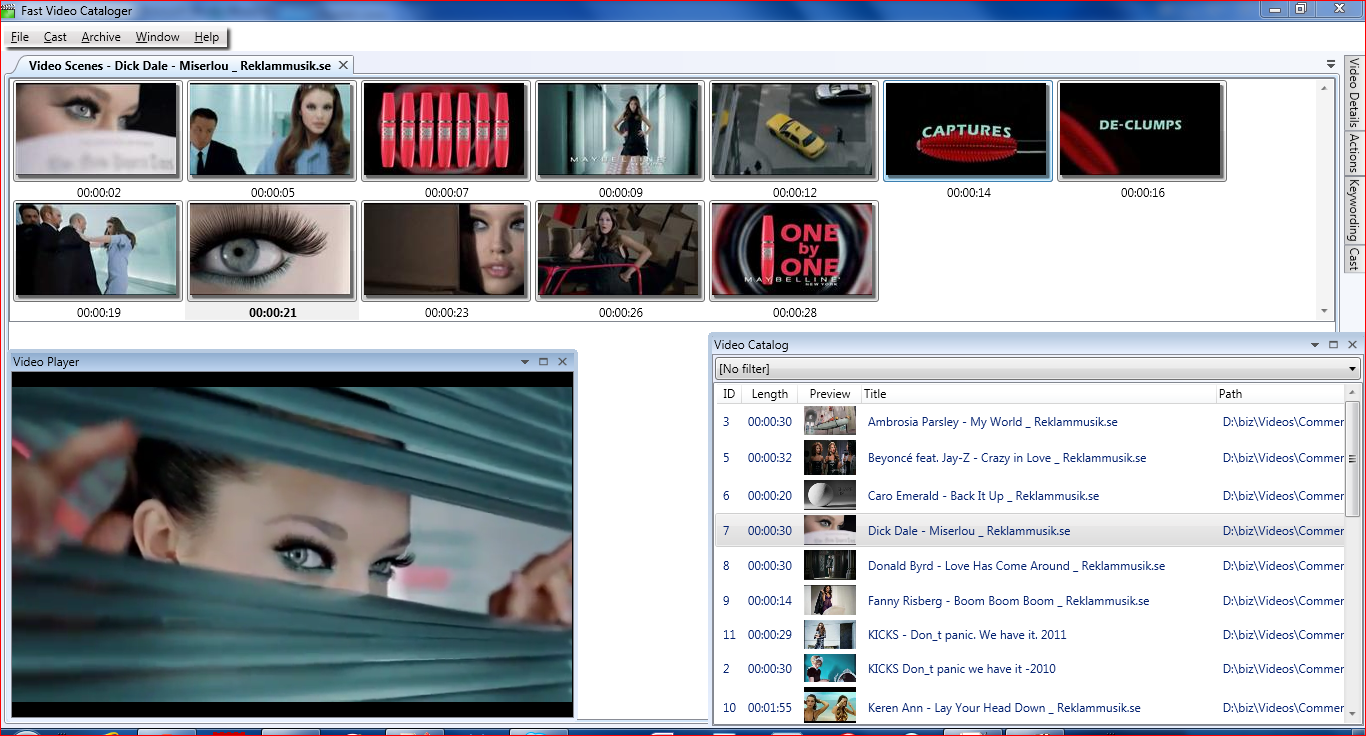Open Video Catalog panel options dropdown

point(1315,345)
